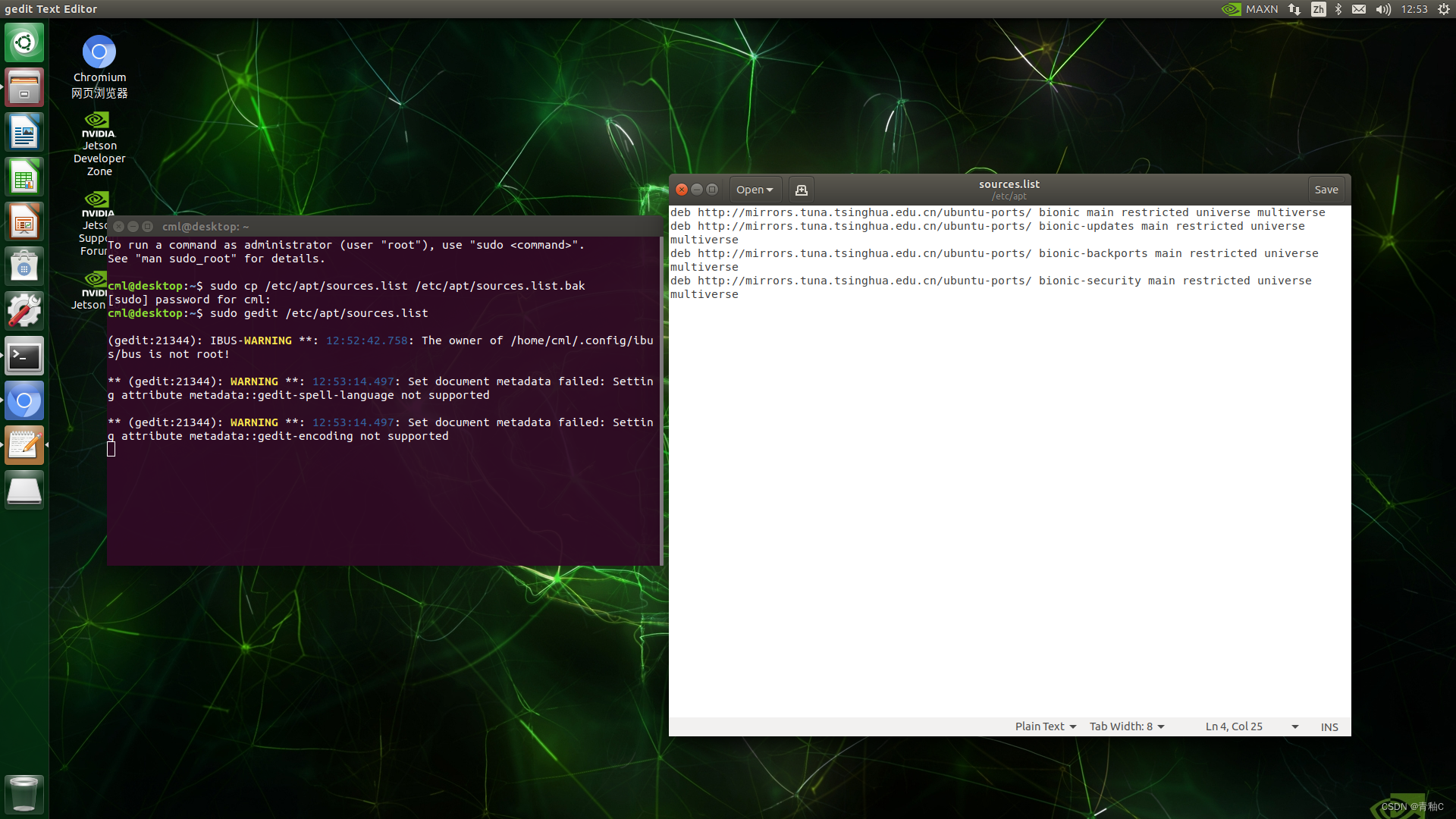This screenshot has width=1456, height=819.
Task: Open the Ln 4, Col 25 position dropdown
Action: coord(1252,726)
